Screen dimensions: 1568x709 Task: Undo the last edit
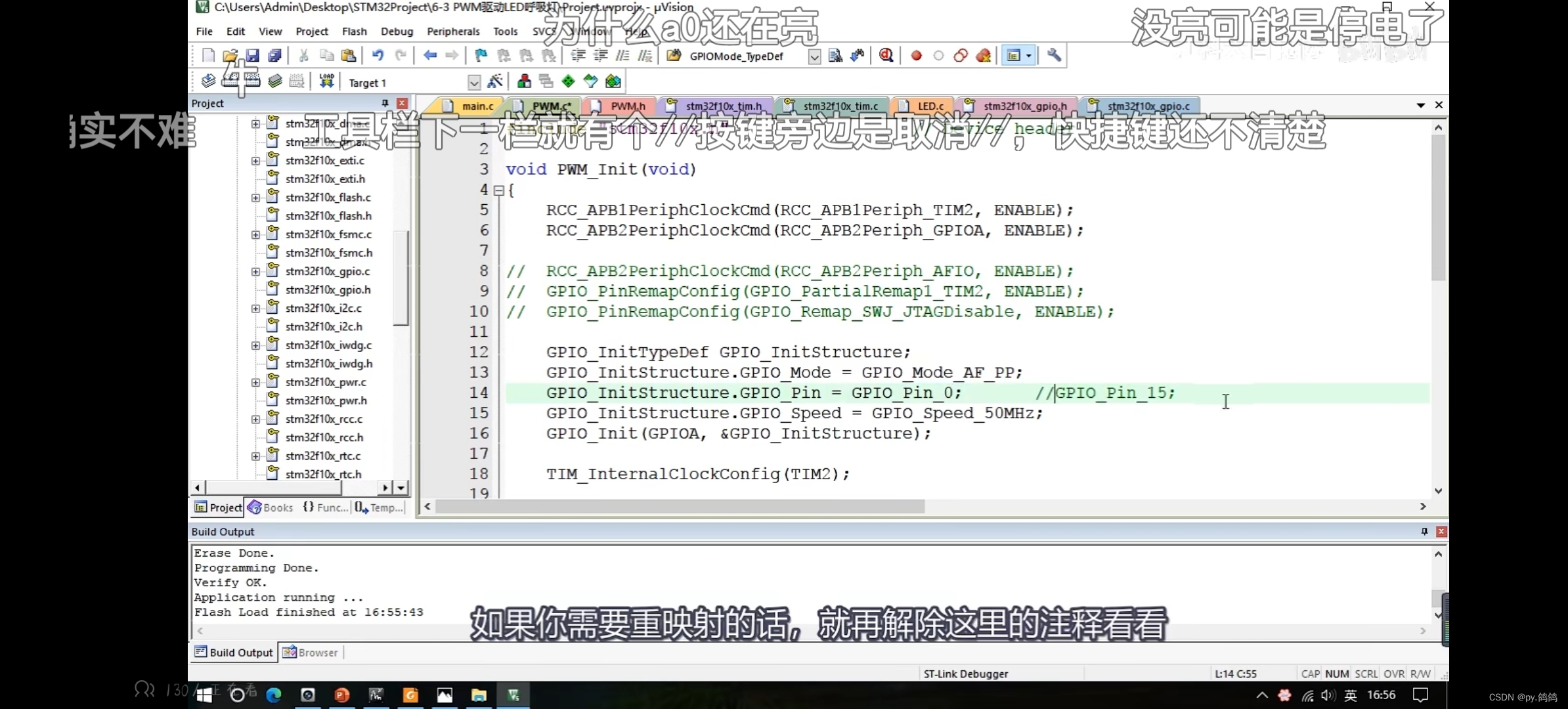point(378,56)
